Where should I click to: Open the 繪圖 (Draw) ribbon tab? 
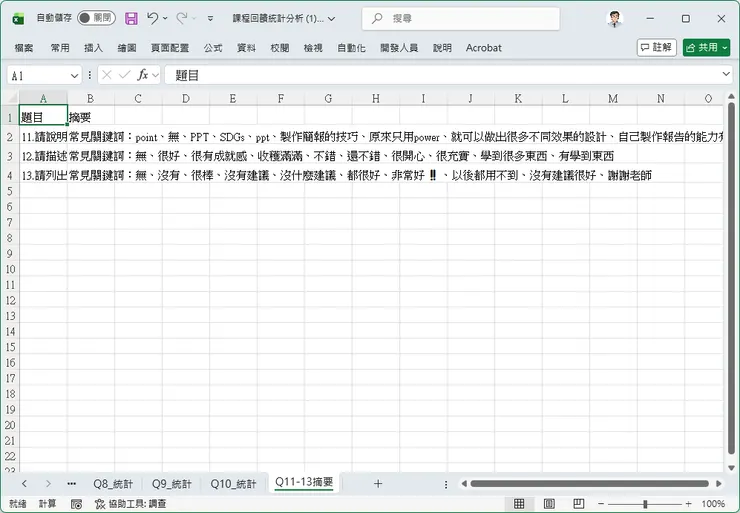127,48
